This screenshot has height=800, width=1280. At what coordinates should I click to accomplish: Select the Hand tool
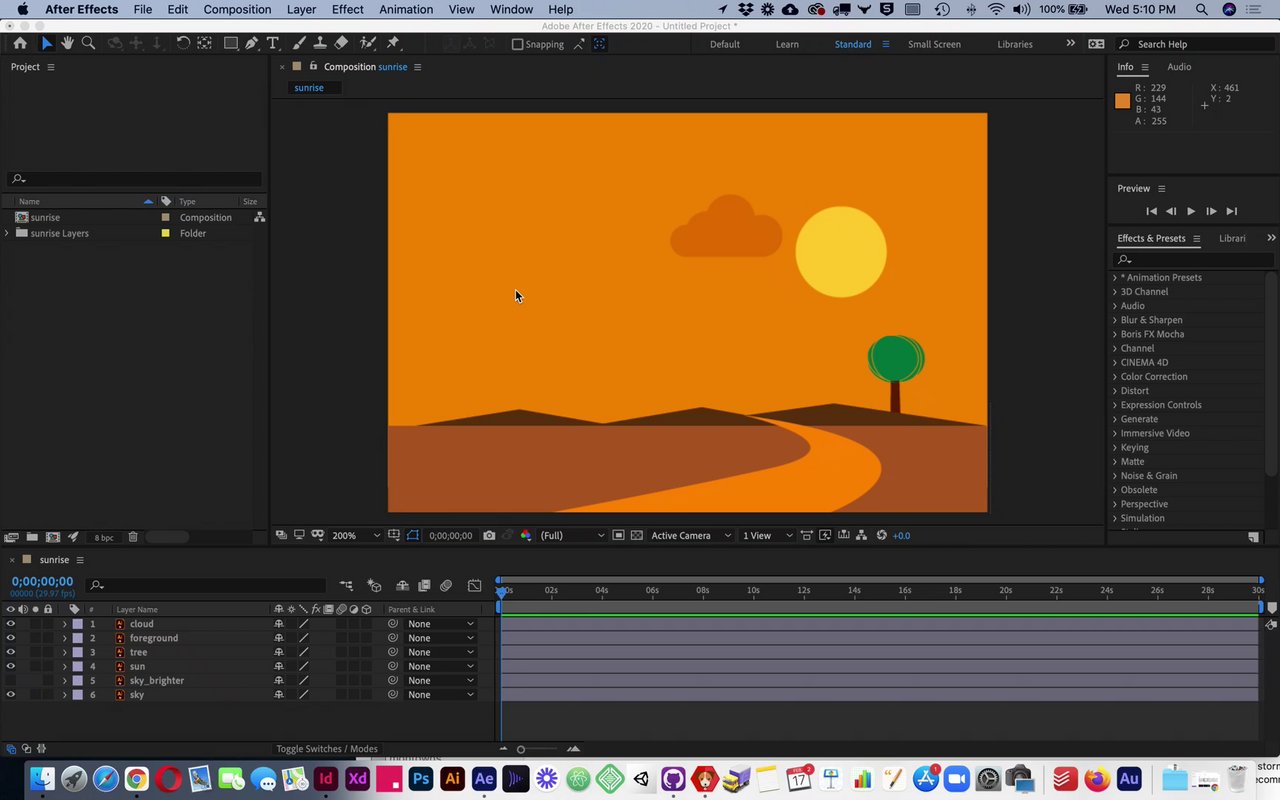coord(67,44)
